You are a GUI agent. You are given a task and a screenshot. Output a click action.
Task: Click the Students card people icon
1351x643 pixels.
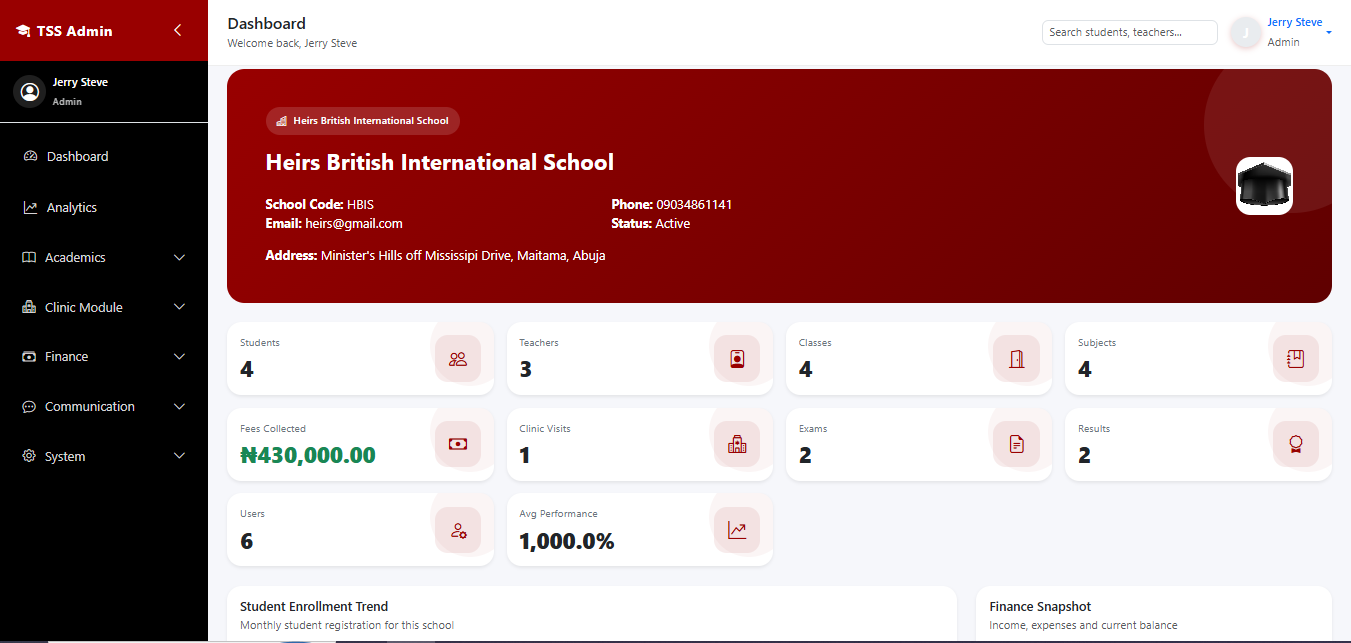pos(458,359)
